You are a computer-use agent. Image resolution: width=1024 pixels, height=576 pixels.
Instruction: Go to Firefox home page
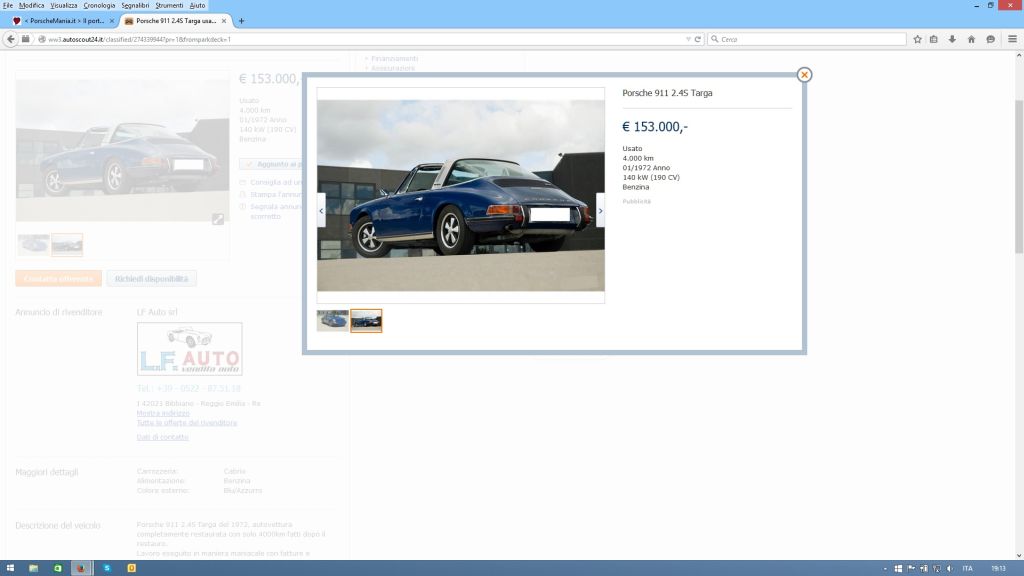(x=971, y=39)
